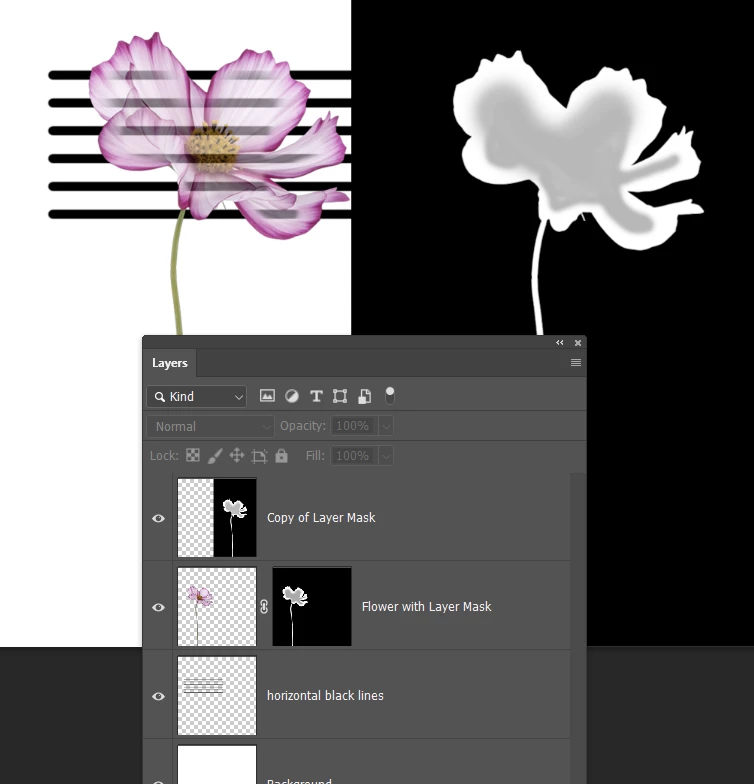Filter for adjustment layers icon
754x784 pixels.
[292, 396]
